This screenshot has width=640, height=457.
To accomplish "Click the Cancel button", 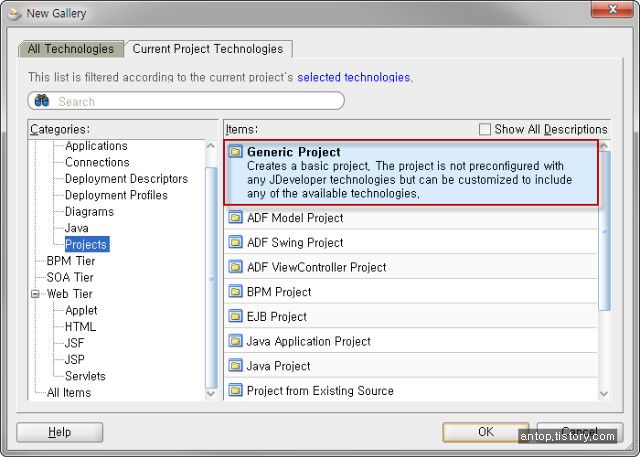I will pyautogui.click(x=580, y=432).
